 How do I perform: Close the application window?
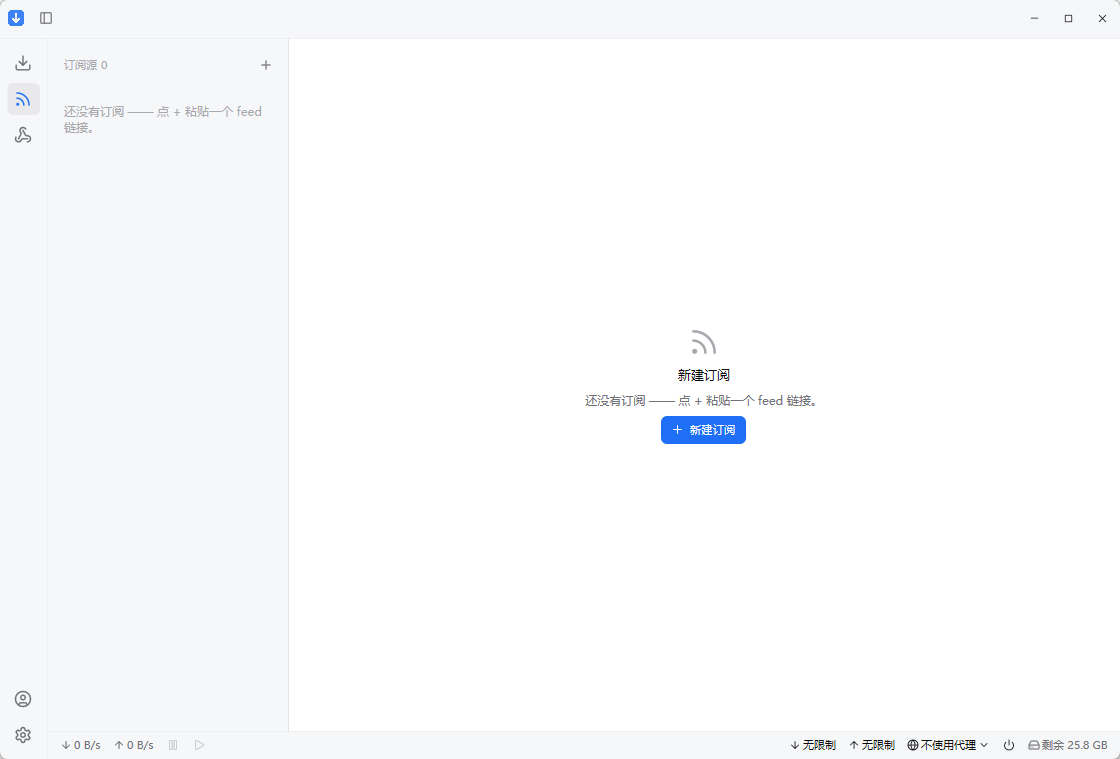pyautogui.click(x=1102, y=19)
